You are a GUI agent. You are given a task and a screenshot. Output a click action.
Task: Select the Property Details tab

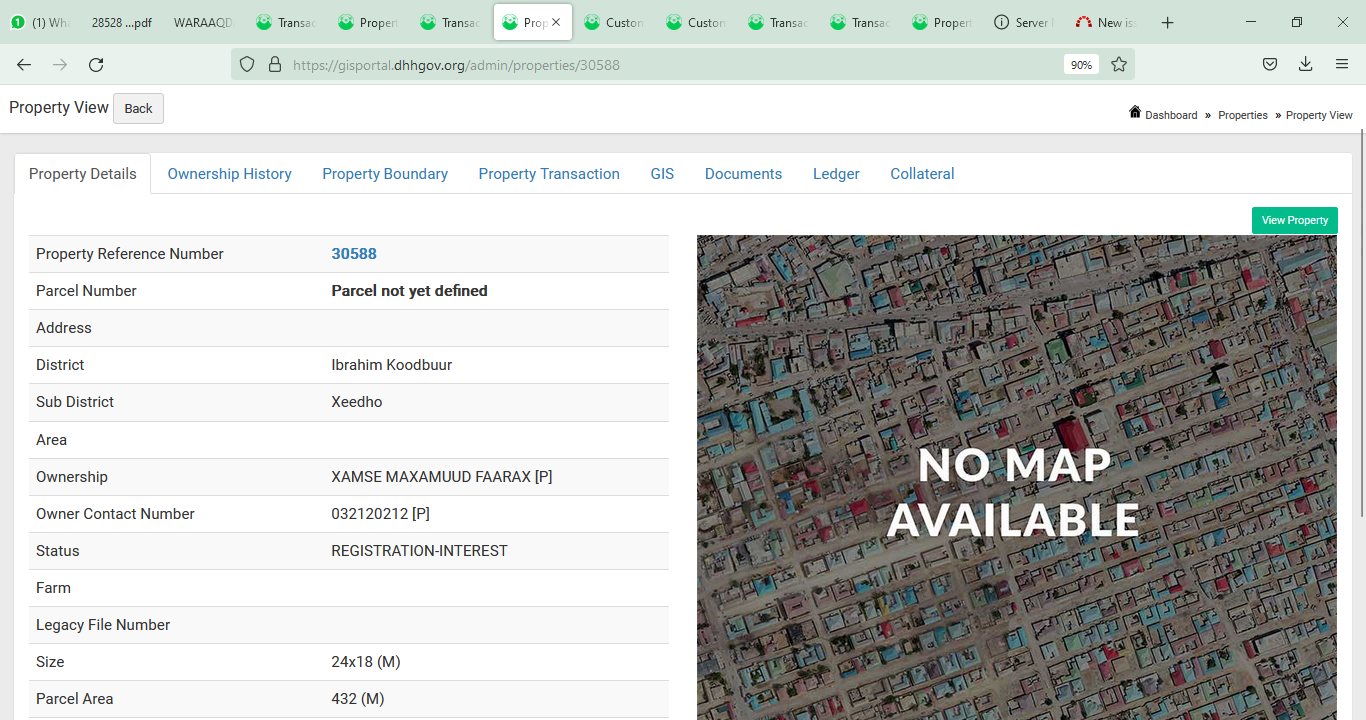[83, 174]
